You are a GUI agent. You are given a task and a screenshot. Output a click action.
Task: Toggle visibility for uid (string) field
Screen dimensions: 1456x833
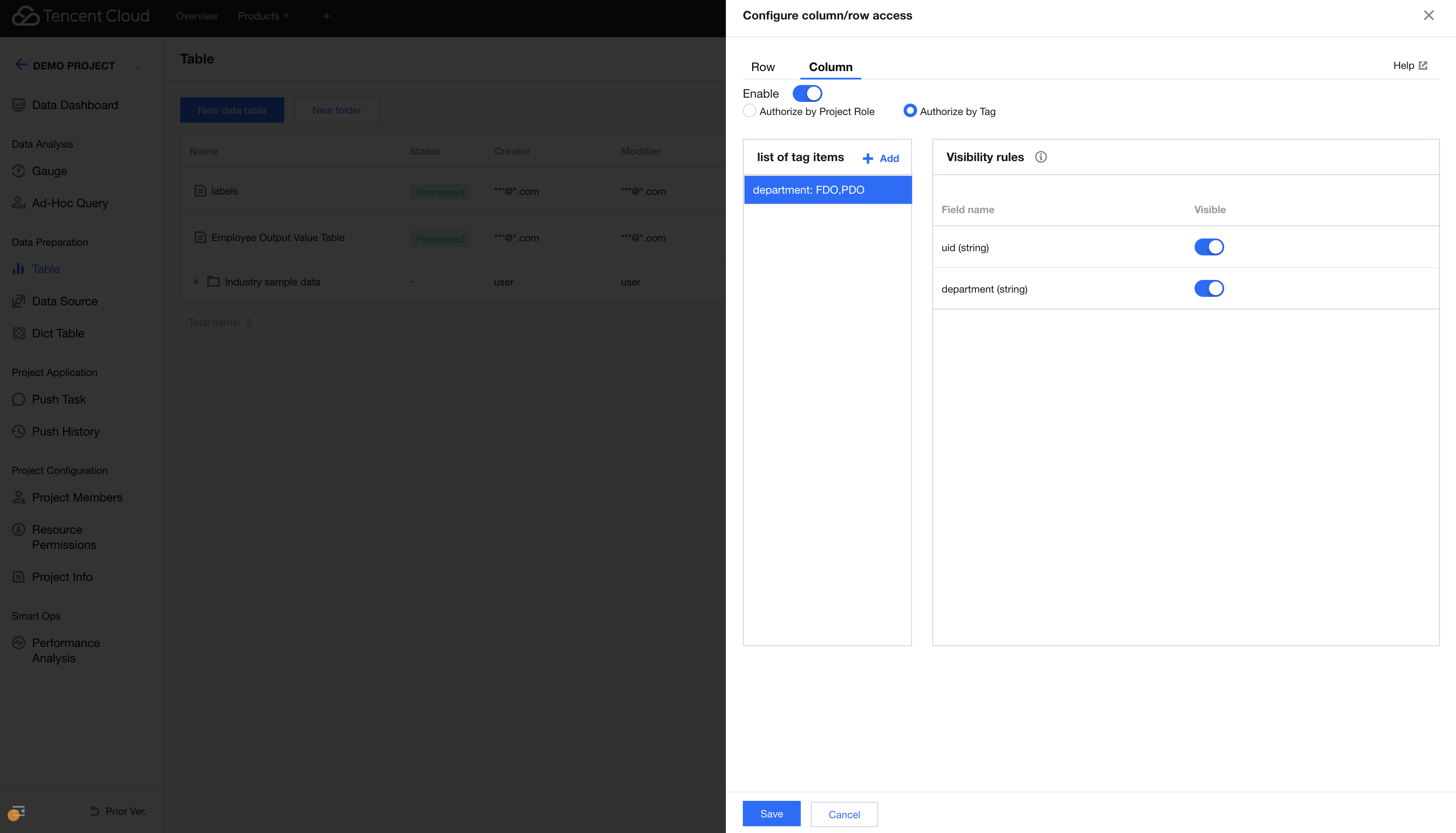coord(1209,247)
